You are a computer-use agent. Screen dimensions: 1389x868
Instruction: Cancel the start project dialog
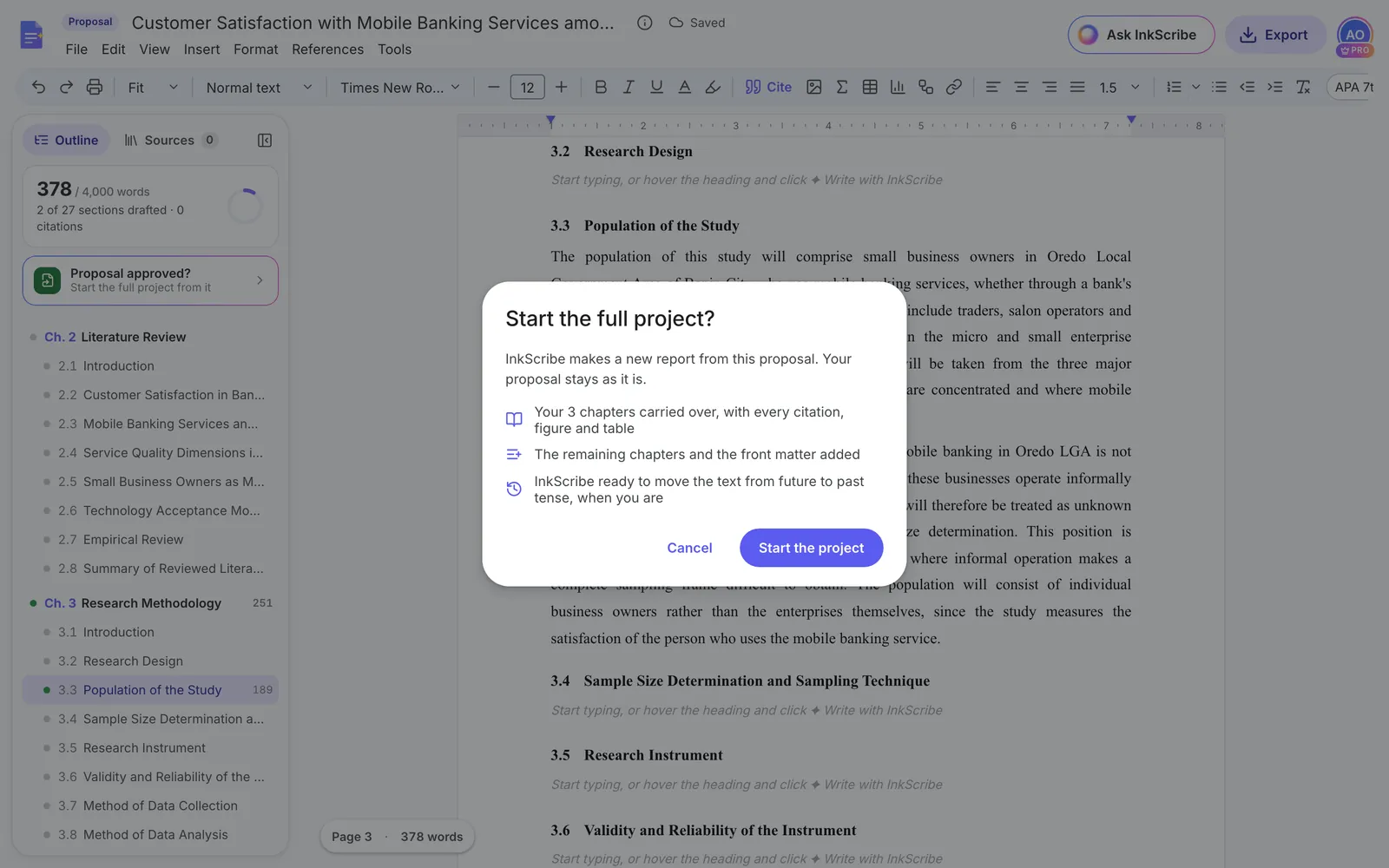pos(689,548)
